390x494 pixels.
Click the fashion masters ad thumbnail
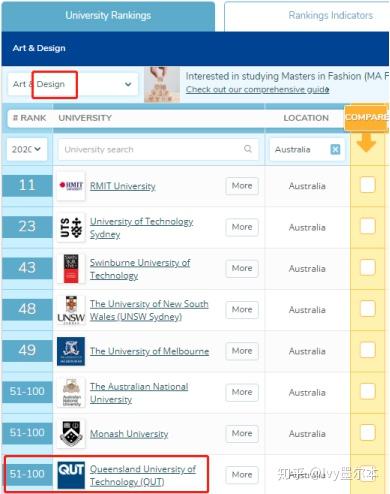(x=162, y=84)
